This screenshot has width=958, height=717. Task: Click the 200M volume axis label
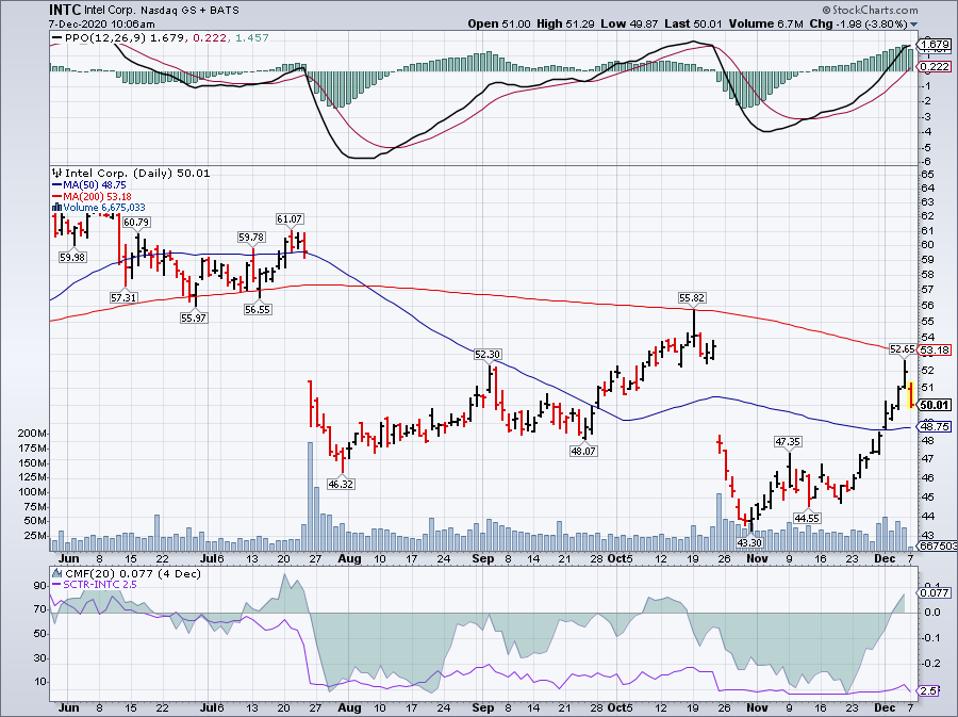34,433
